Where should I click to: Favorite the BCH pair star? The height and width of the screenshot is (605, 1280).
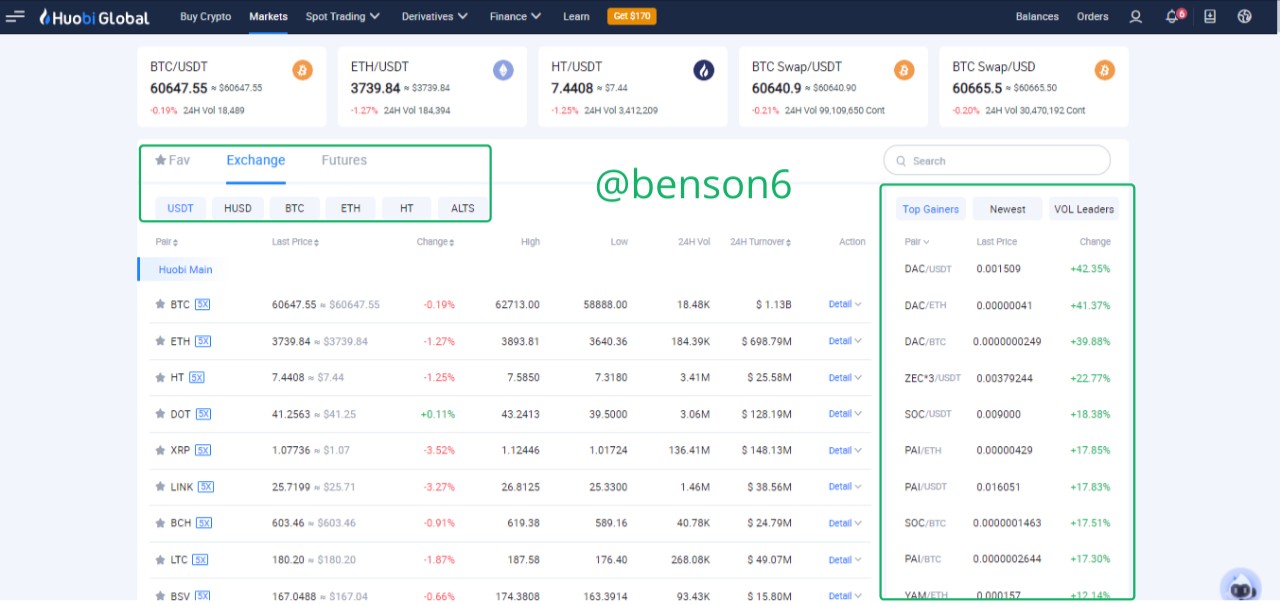(160, 523)
